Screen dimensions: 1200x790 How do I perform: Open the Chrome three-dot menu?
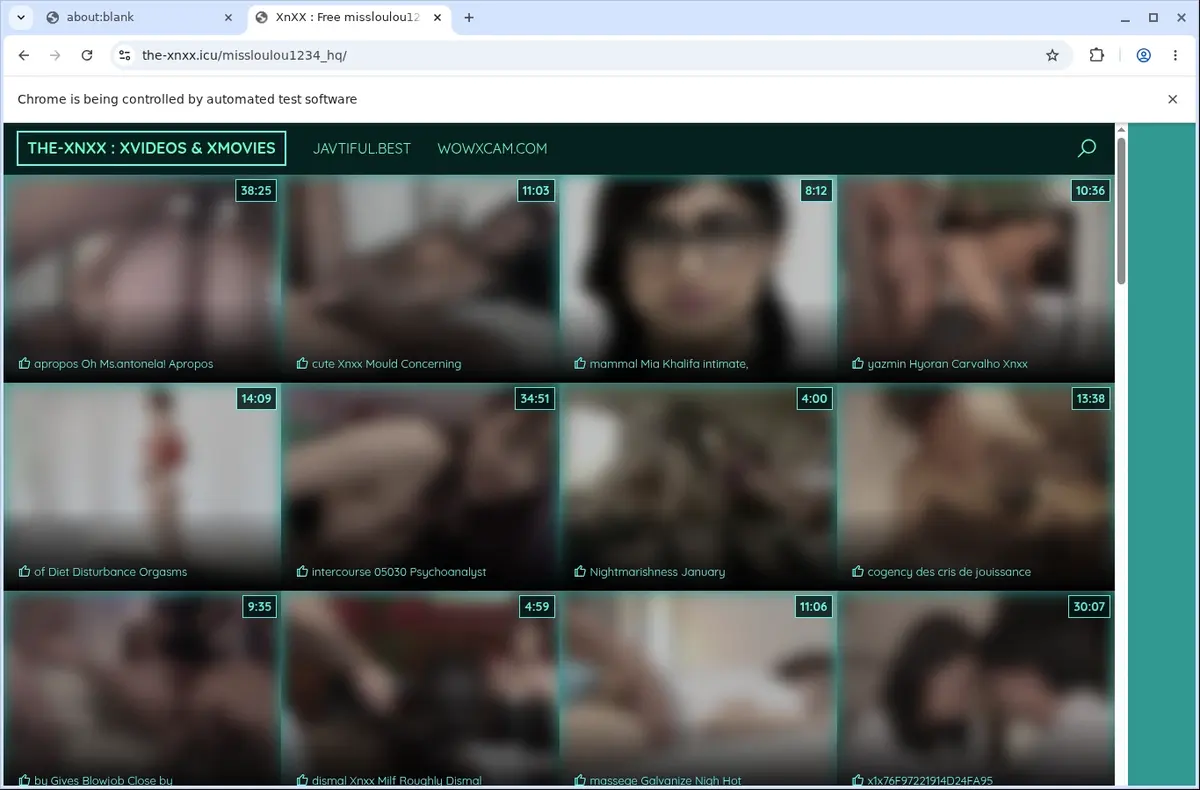click(x=1175, y=56)
